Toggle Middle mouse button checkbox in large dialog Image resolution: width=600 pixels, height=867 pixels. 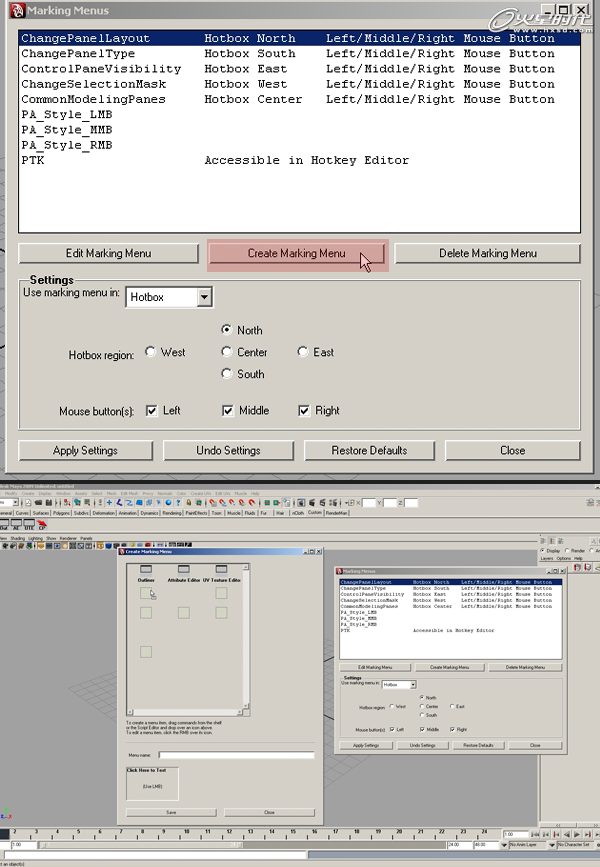[x=228, y=411]
